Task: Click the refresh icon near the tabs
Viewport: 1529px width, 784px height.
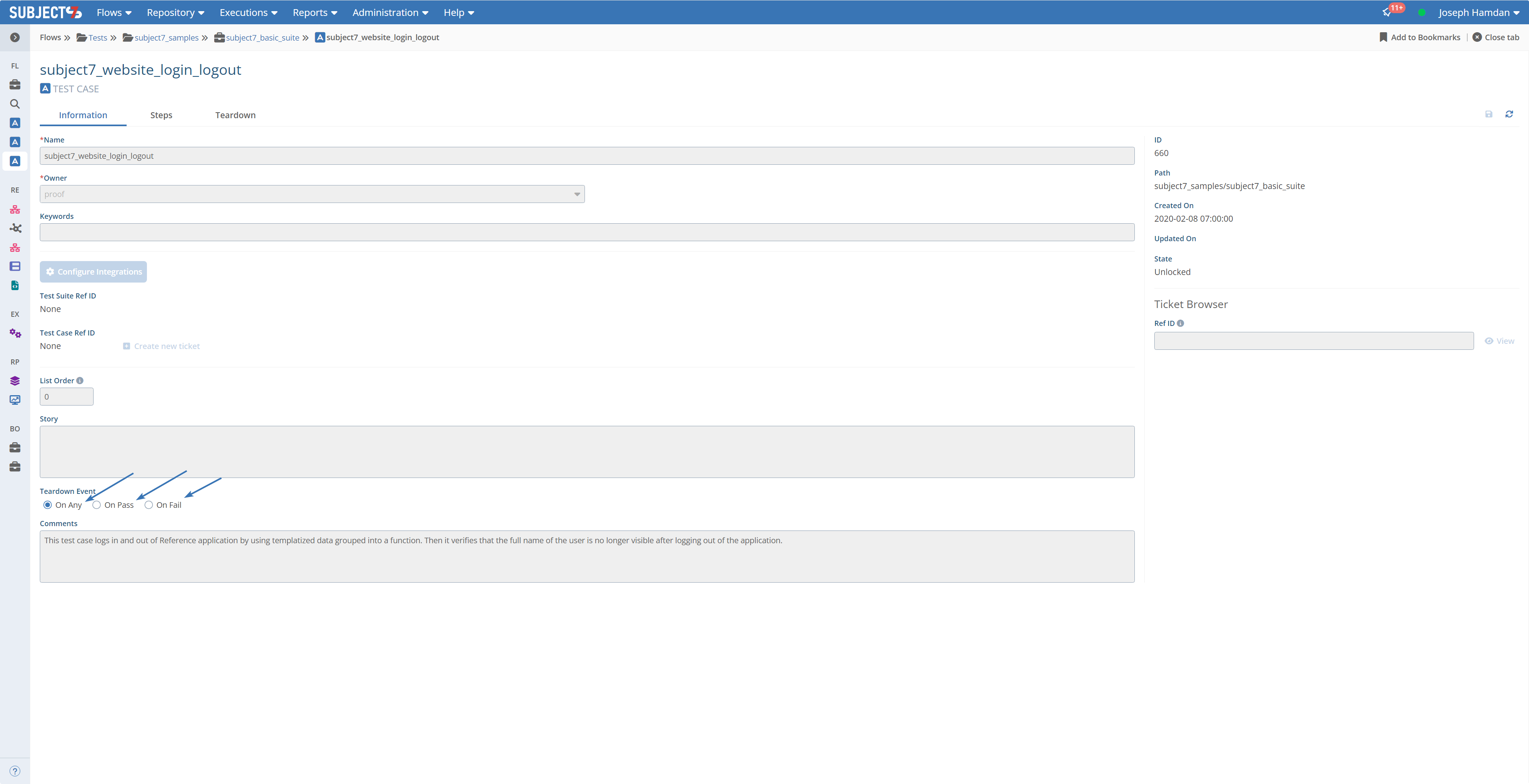Action: pyautogui.click(x=1509, y=114)
